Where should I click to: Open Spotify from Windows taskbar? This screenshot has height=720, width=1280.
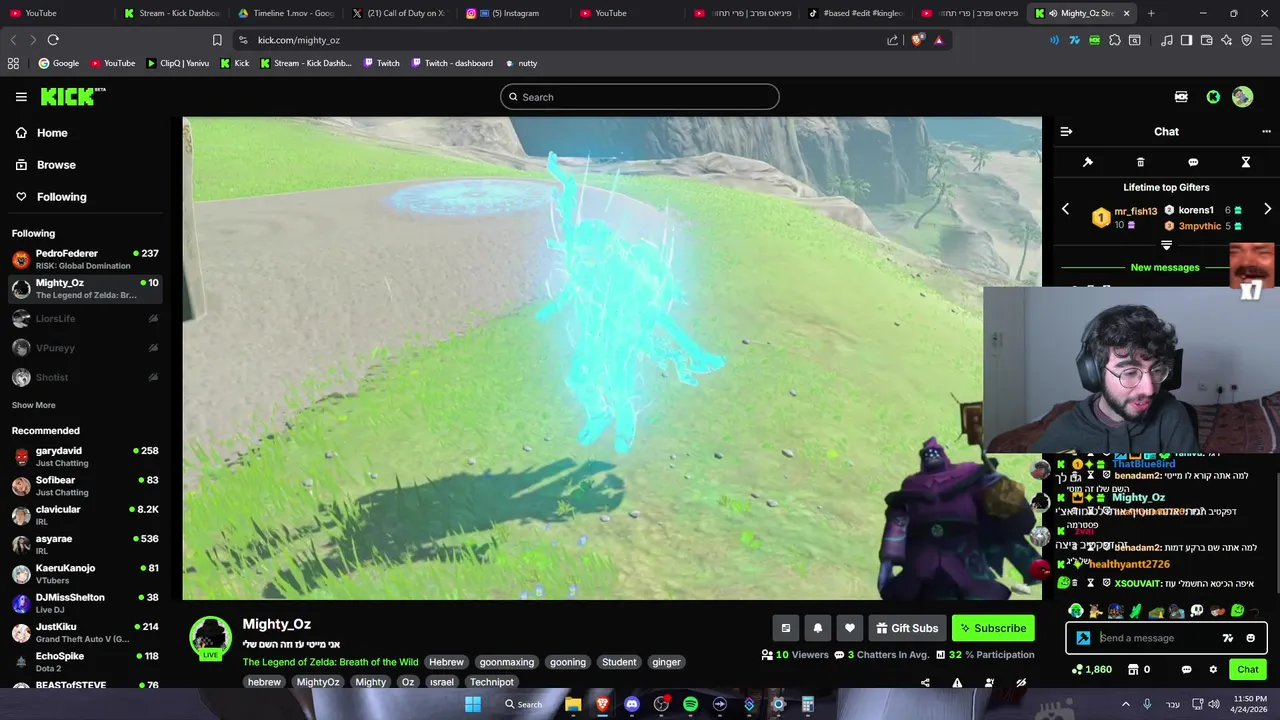(x=690, y=704)
